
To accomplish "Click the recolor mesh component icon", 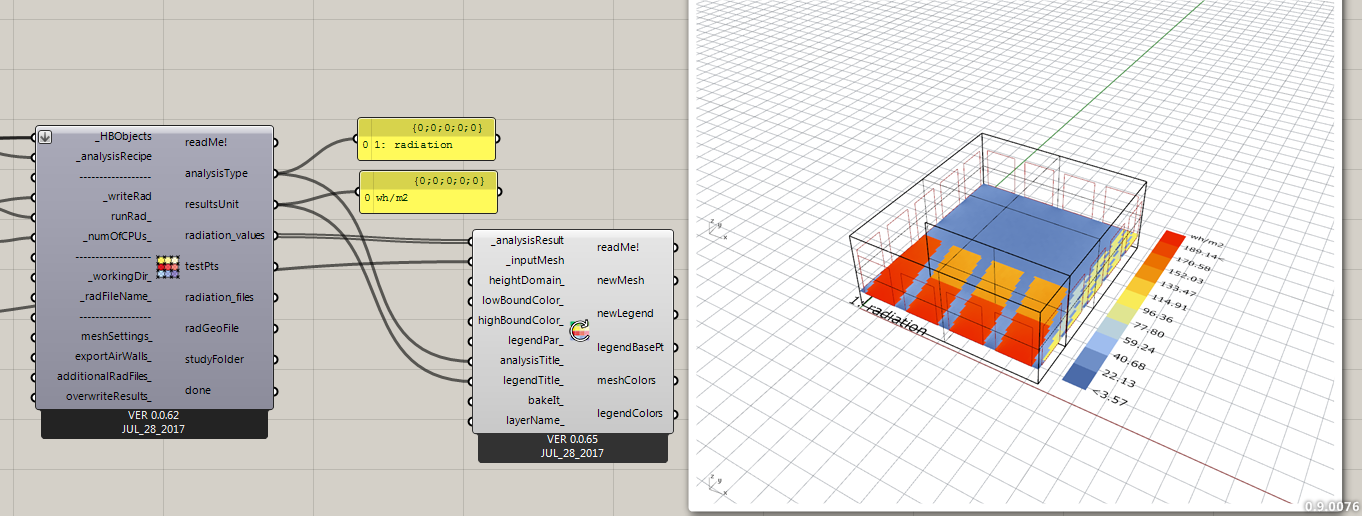I will 580,331.
